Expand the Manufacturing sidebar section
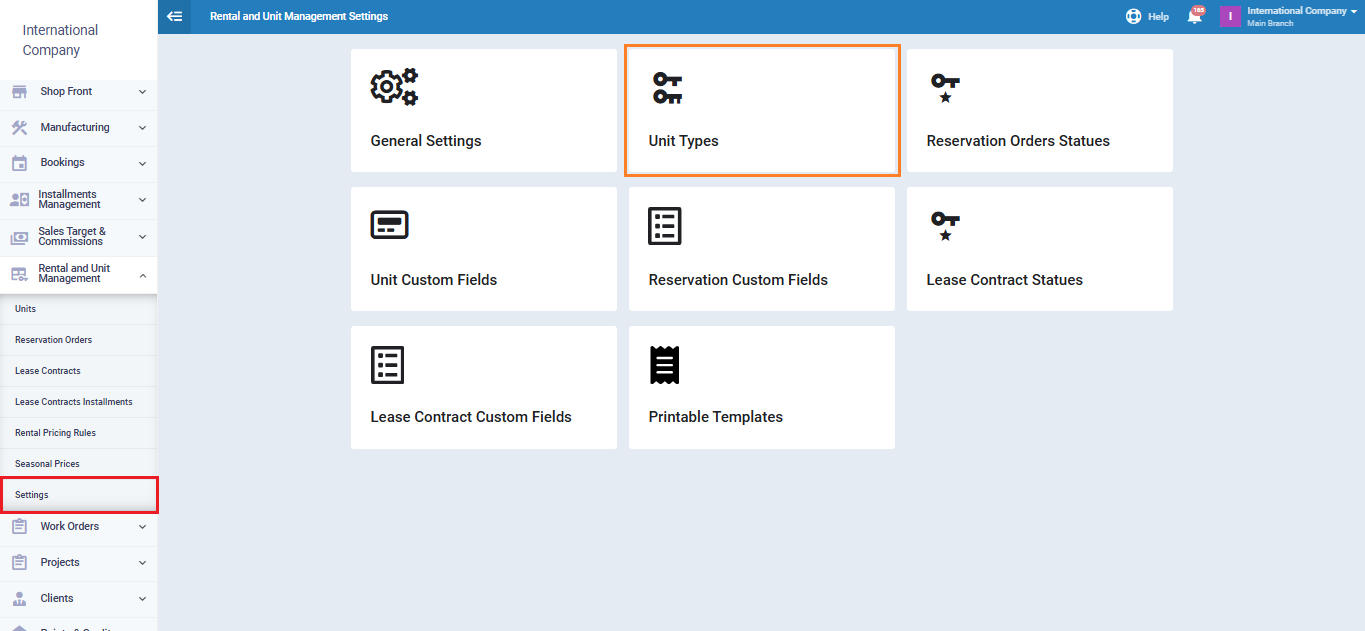1365x631 pixels. [79, 128]
